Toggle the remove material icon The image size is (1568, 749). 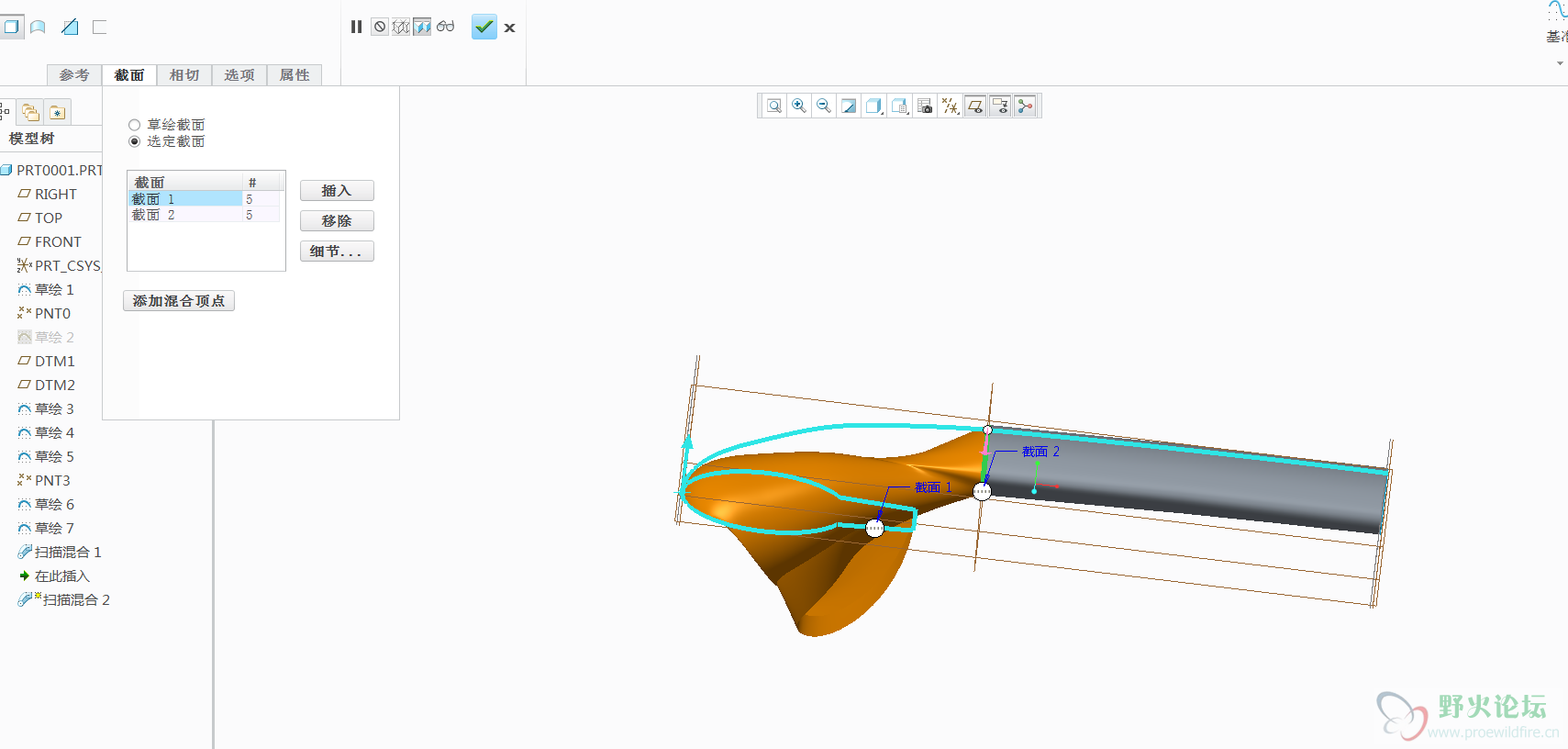point(70,27)
